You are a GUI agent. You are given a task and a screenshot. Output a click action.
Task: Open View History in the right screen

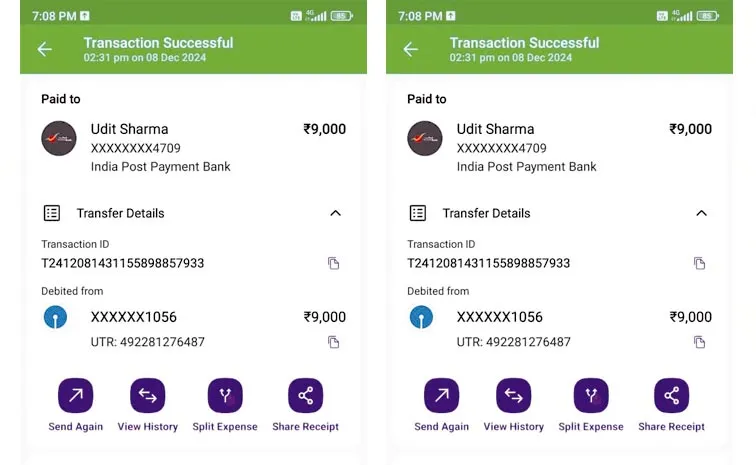tap(514, 396)
